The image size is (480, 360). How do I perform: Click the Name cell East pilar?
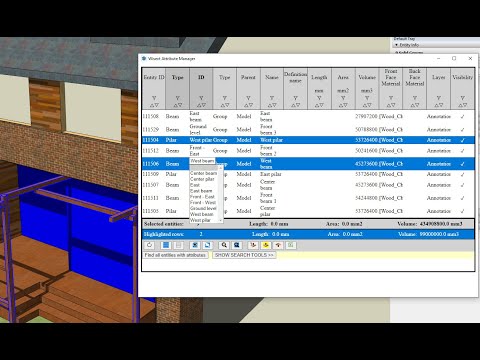coord(271,174)
